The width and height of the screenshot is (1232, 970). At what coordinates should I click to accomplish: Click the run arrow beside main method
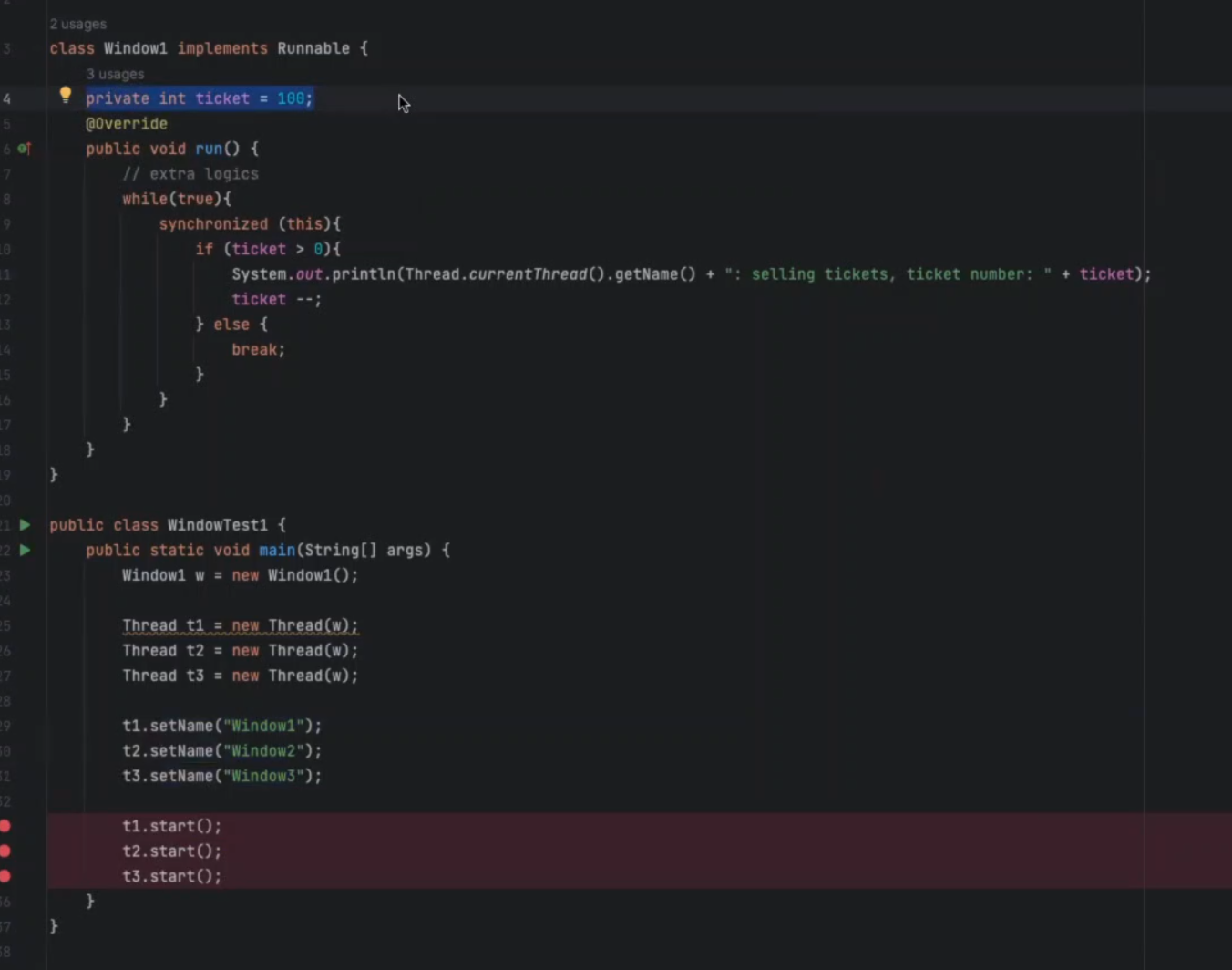(x=26, y=551)
